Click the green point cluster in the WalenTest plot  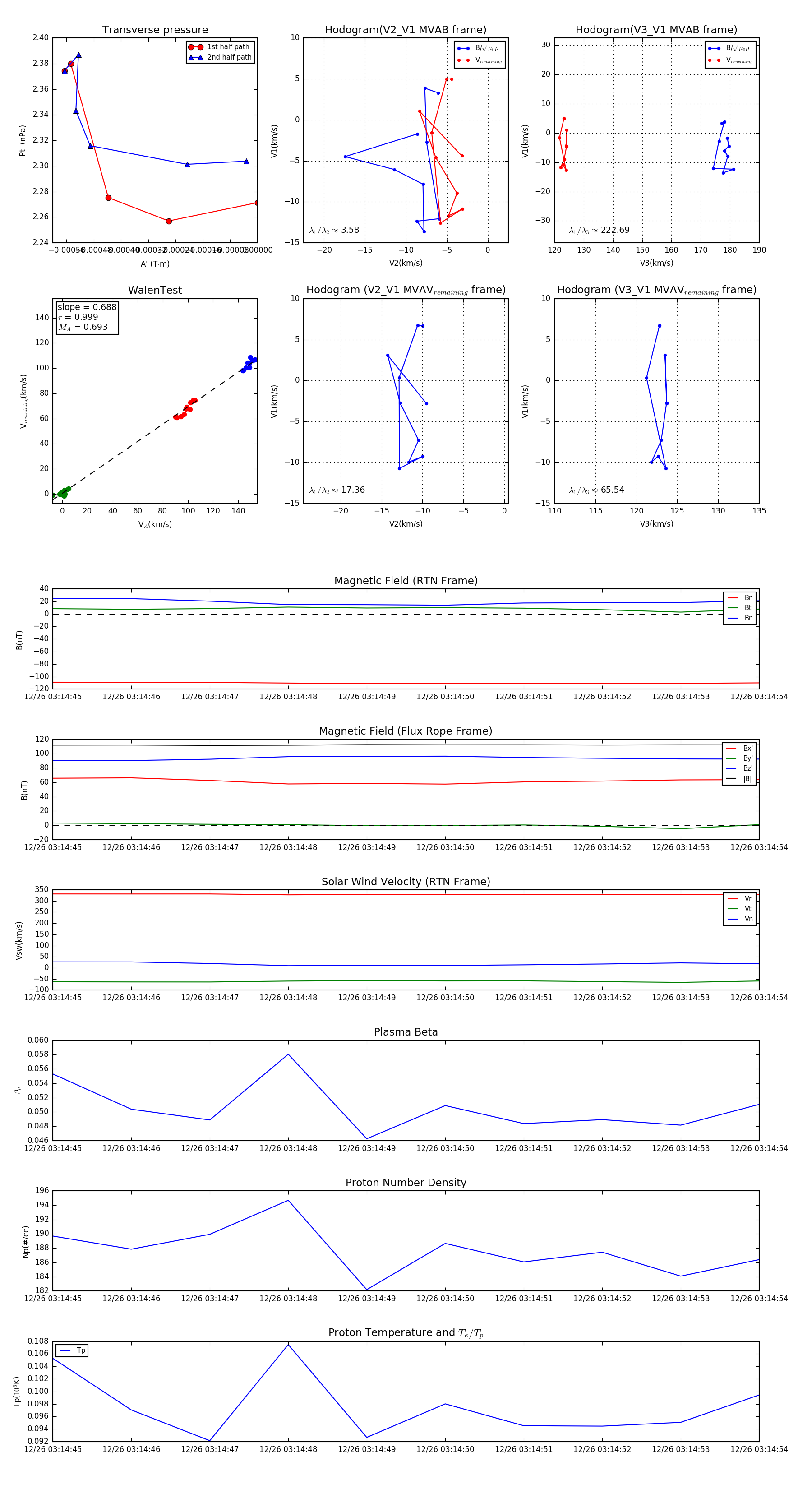click(62, 492)
